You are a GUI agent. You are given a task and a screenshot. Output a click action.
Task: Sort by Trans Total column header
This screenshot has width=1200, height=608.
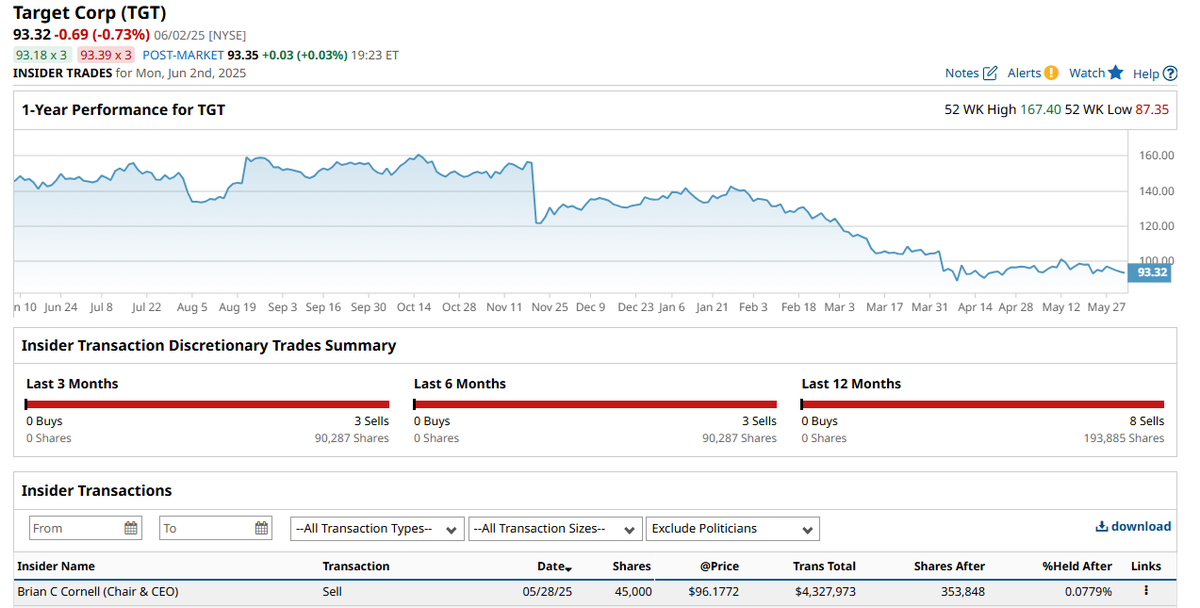824,566
